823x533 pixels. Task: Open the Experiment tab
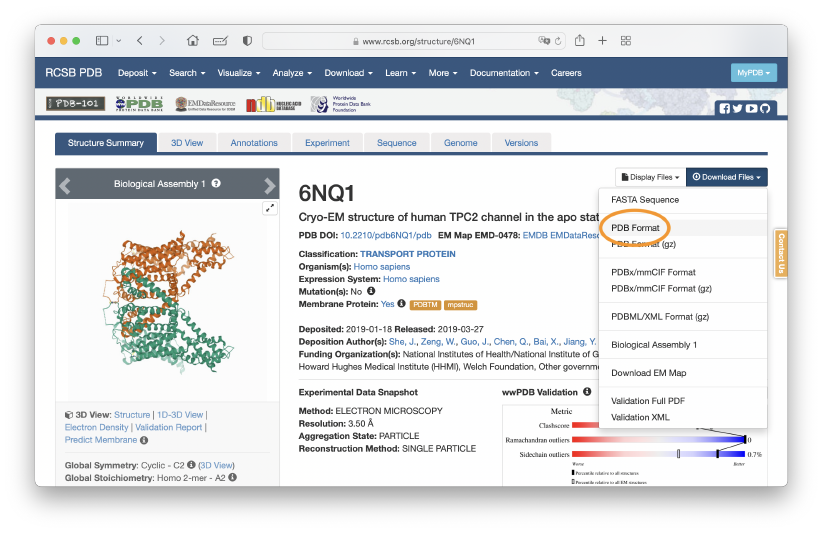[x=327, y=143]
